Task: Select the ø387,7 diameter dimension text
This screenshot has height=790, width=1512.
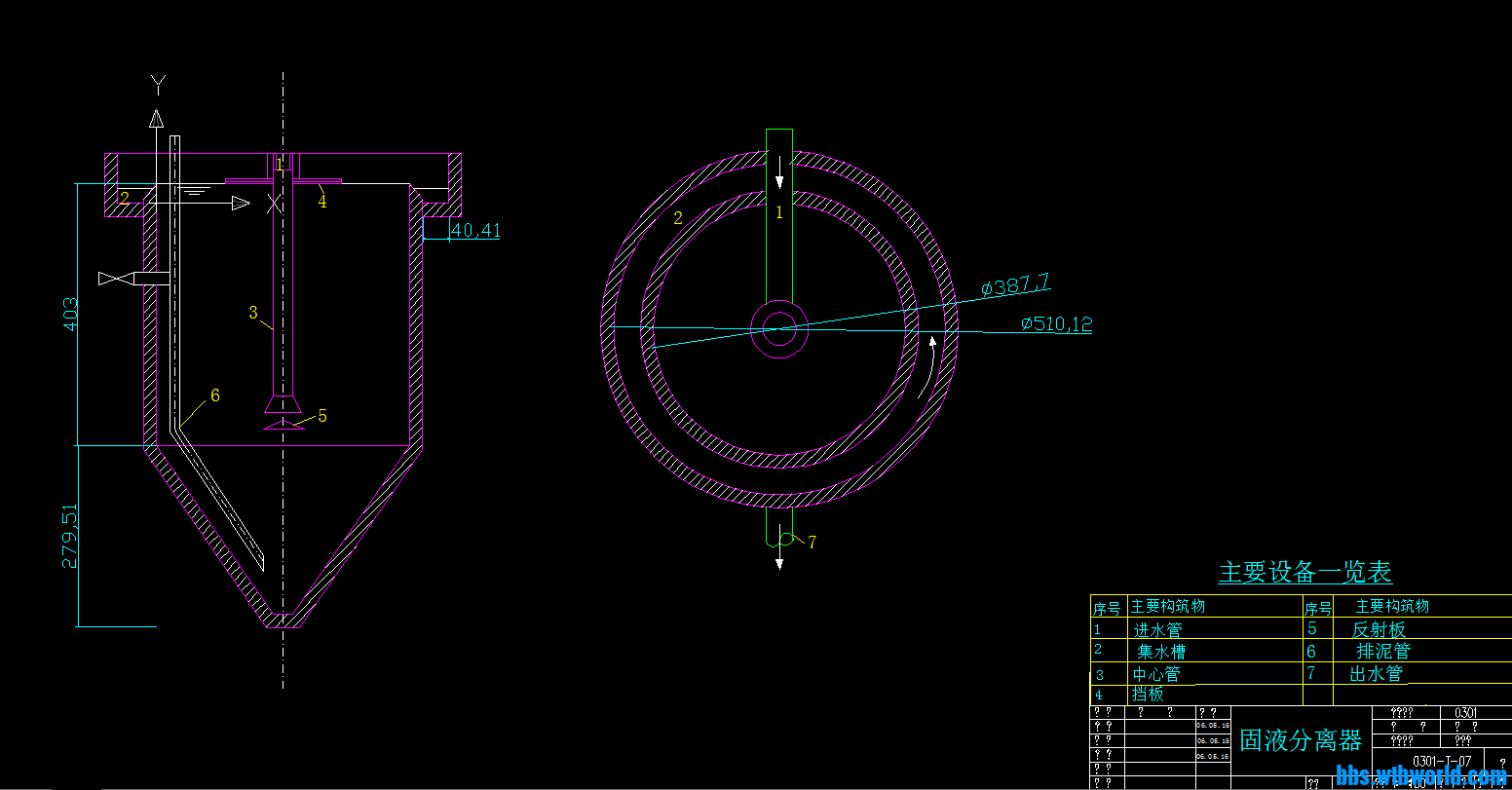Action: pos(1015,284)
